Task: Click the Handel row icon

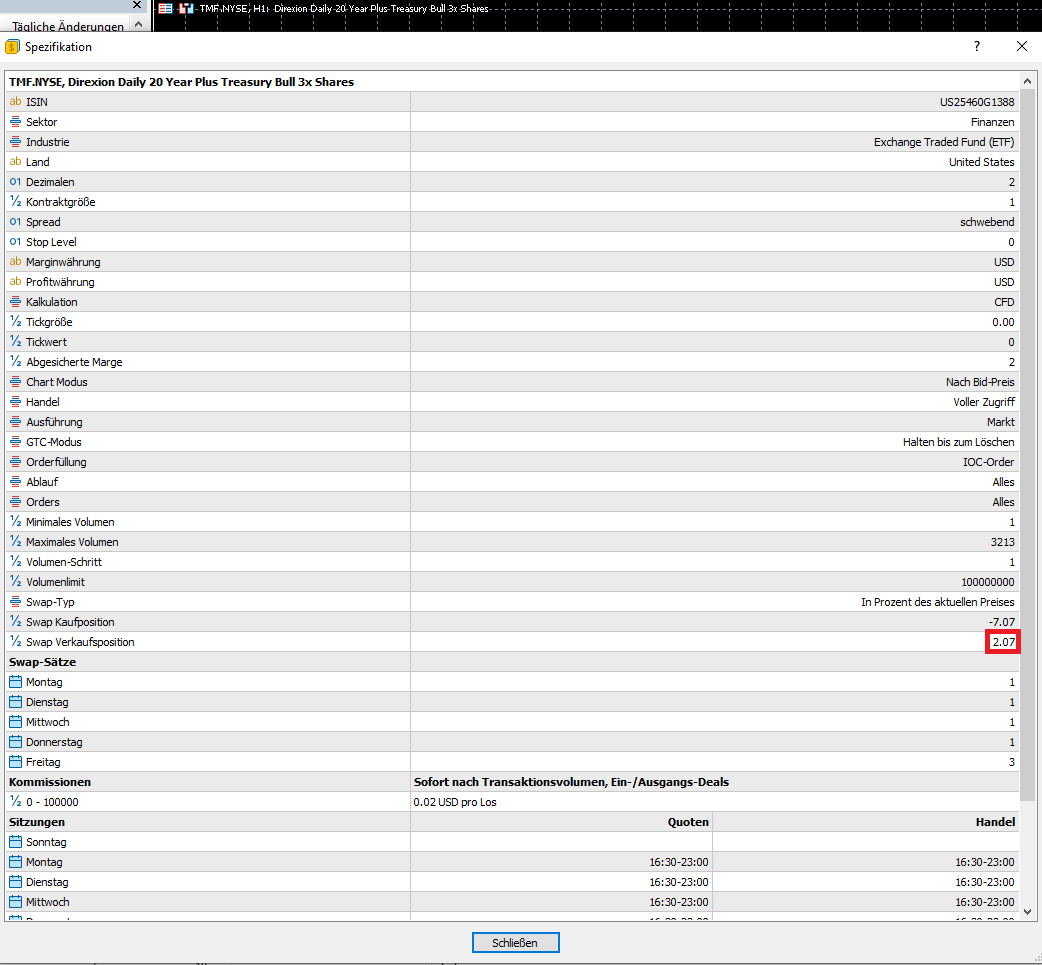Action: point(15,401)
